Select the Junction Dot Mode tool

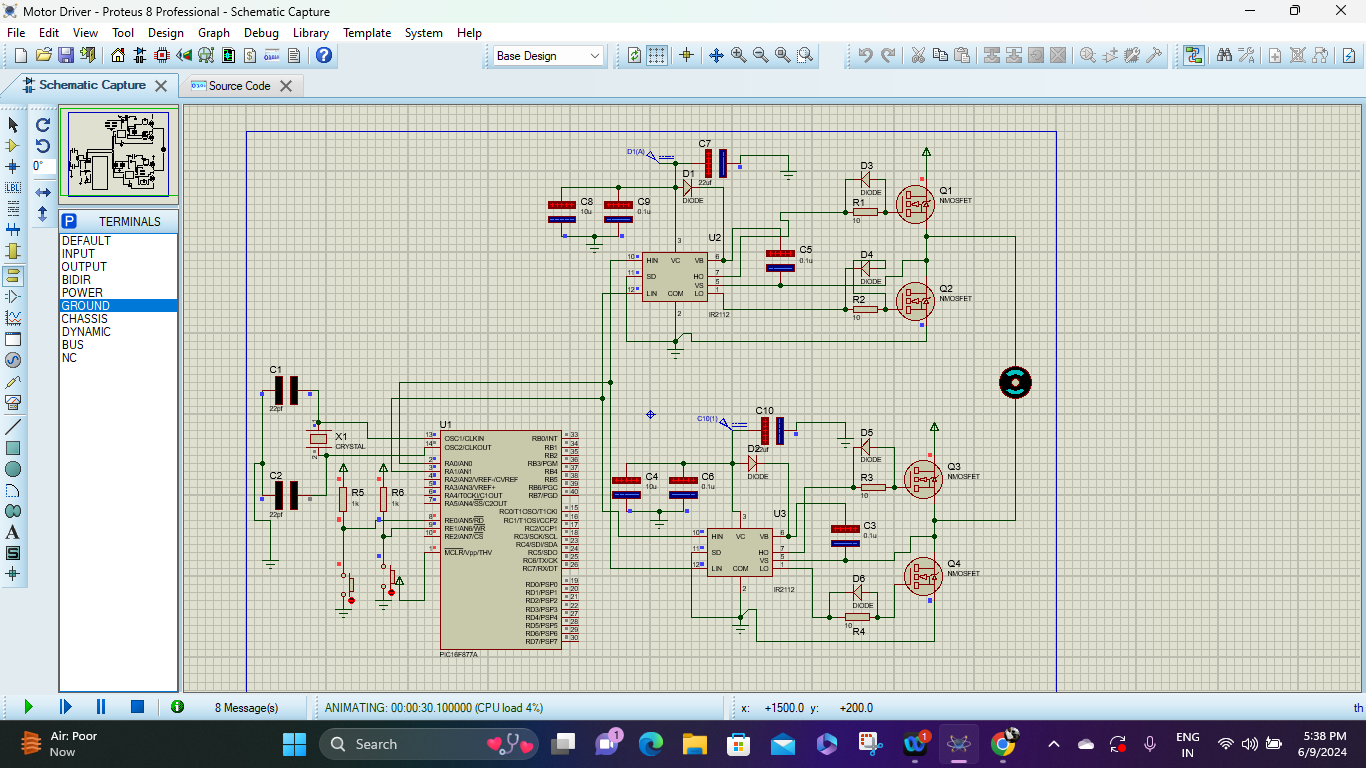[x=13, y=166]
